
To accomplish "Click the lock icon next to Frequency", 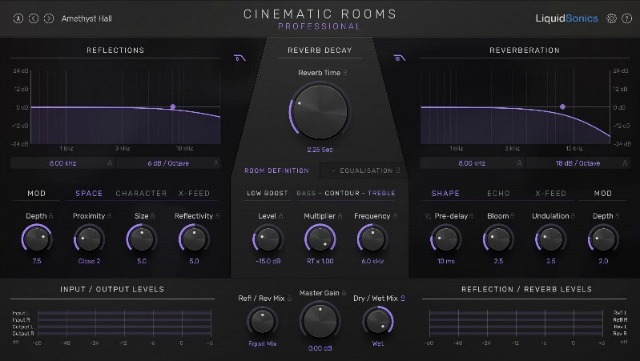I will pos(395,216).
